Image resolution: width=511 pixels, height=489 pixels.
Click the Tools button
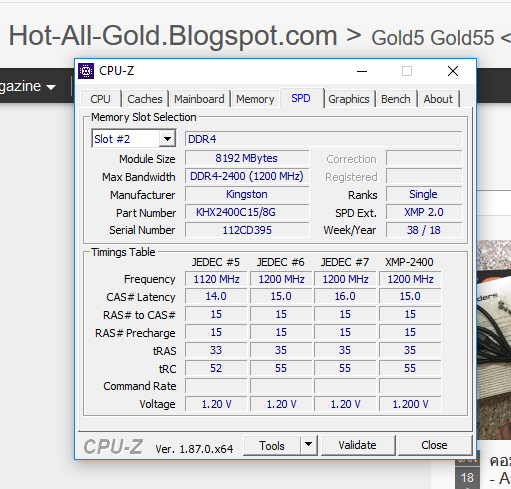click(272, 446)
